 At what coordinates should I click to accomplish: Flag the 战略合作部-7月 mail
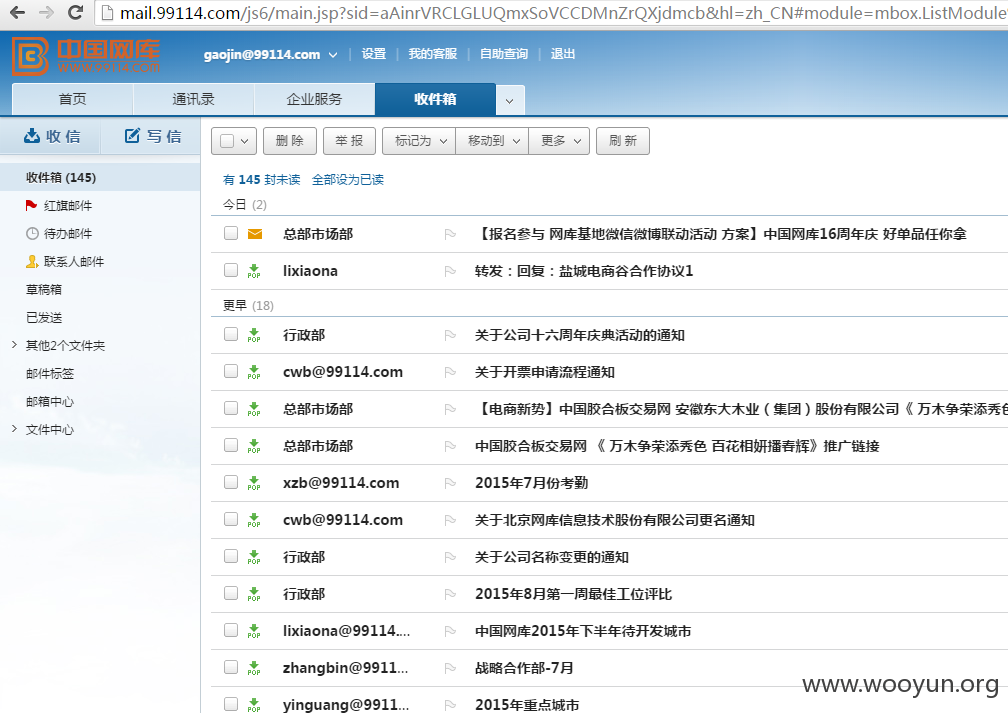click(450, 668)
